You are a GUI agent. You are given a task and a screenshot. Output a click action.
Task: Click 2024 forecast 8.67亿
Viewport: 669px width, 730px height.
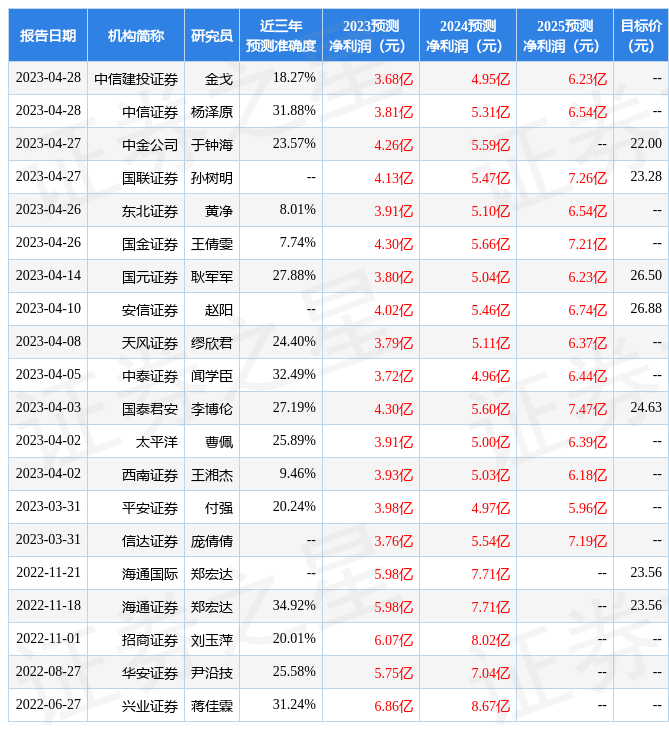point(491,707)
